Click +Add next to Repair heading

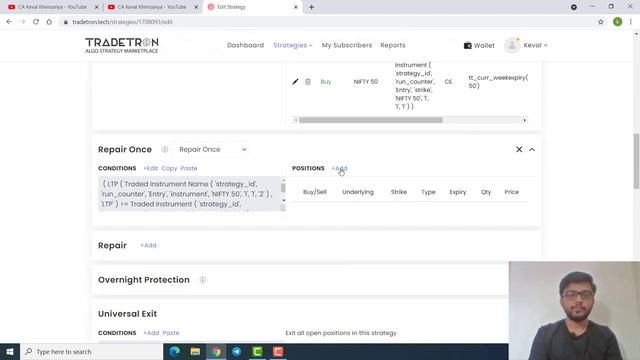(148, 245)
